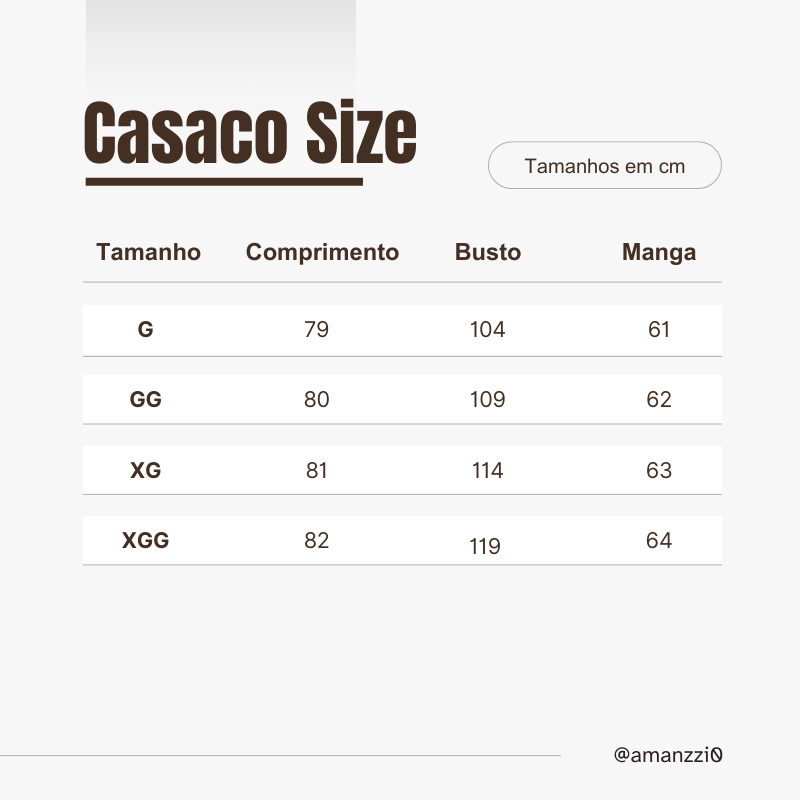Select the G size row label
This screenshot has width=800, height=800.
click(146, 329)
